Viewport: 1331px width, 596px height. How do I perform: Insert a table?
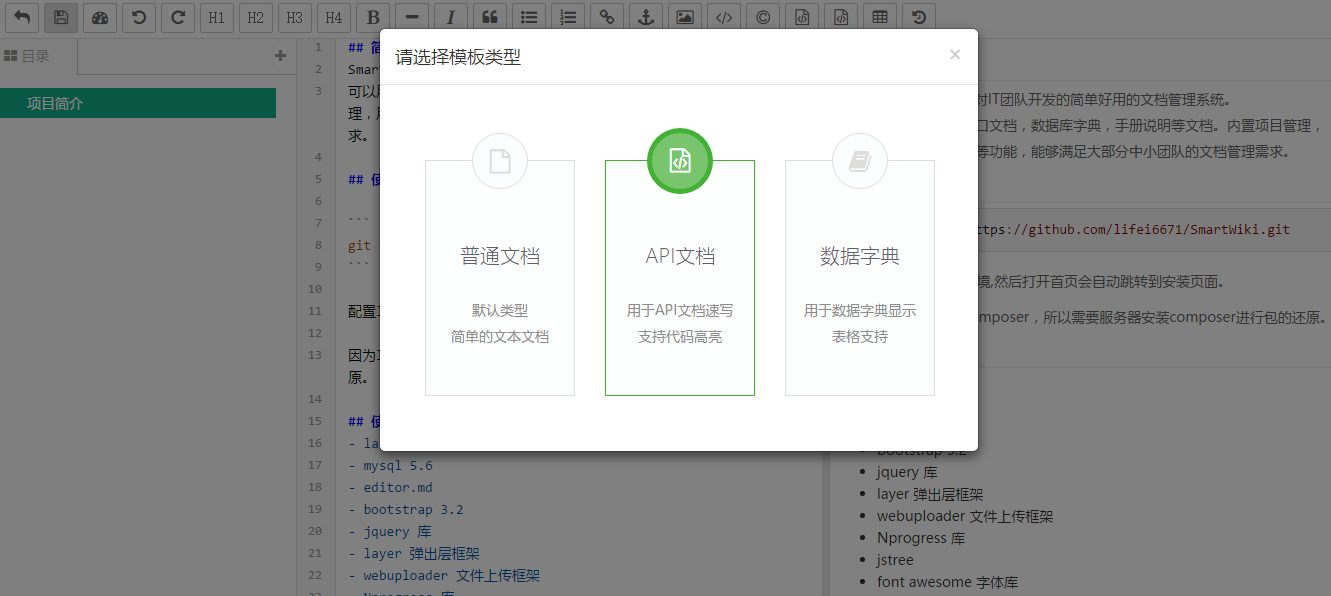(879, 17)
